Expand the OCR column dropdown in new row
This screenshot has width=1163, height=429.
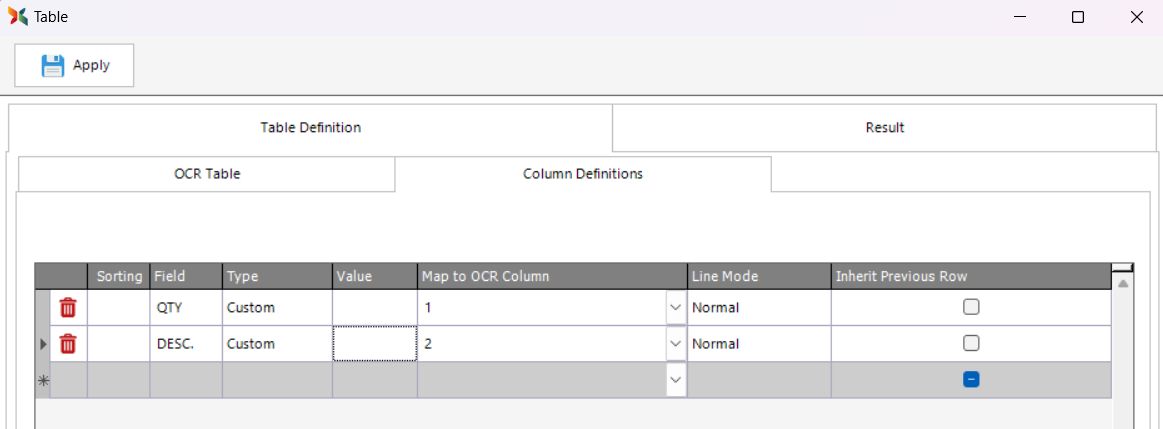(x=675, y=380)
